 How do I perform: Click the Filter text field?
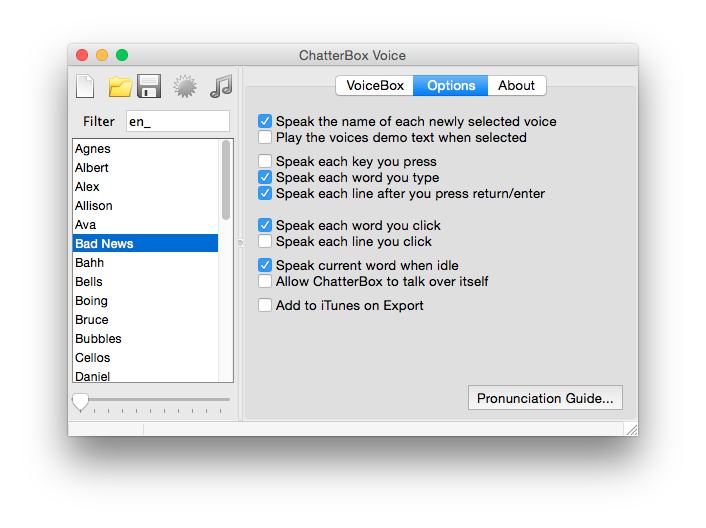pos(177,121)
